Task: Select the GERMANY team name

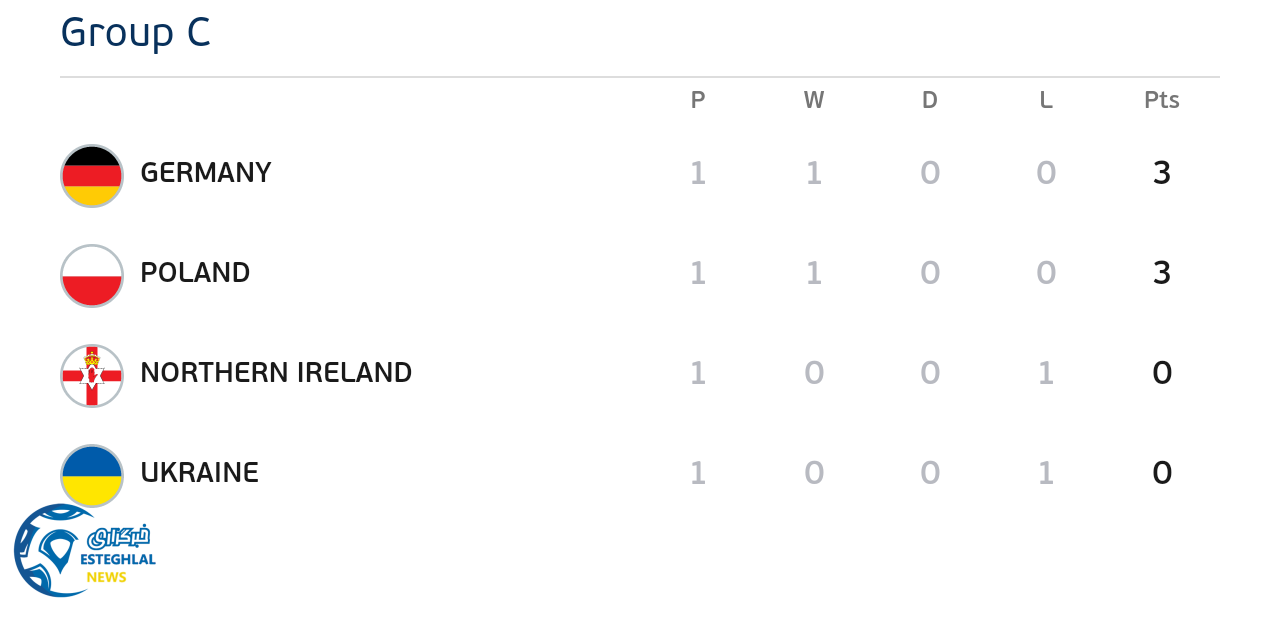Action: (206, 173)
